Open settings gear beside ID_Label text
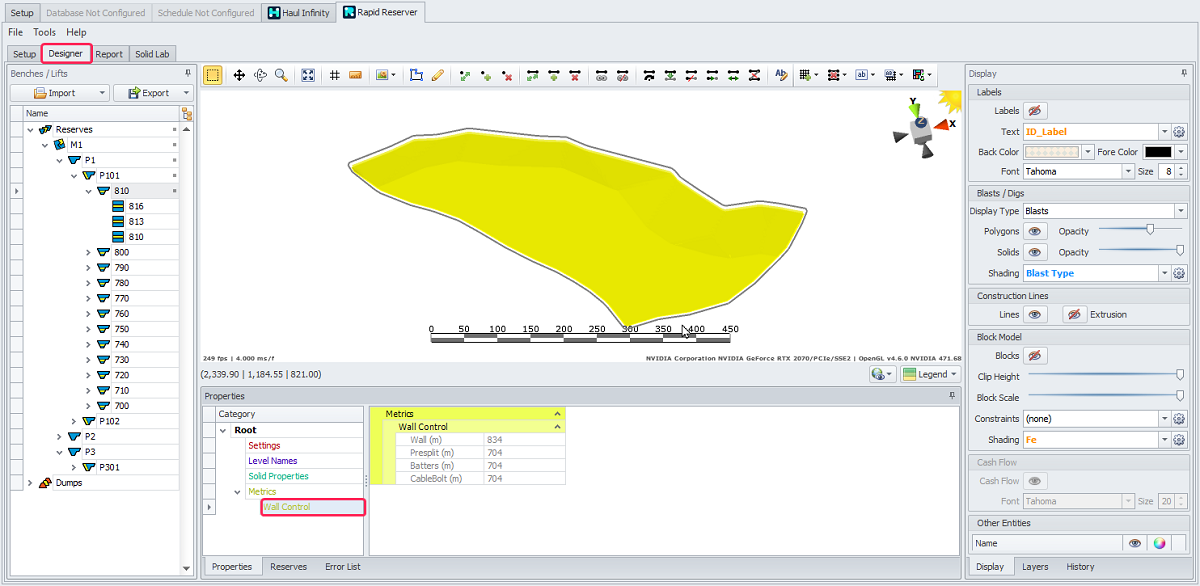Viewport: 1200px width, 586px height. [1179, 132]
